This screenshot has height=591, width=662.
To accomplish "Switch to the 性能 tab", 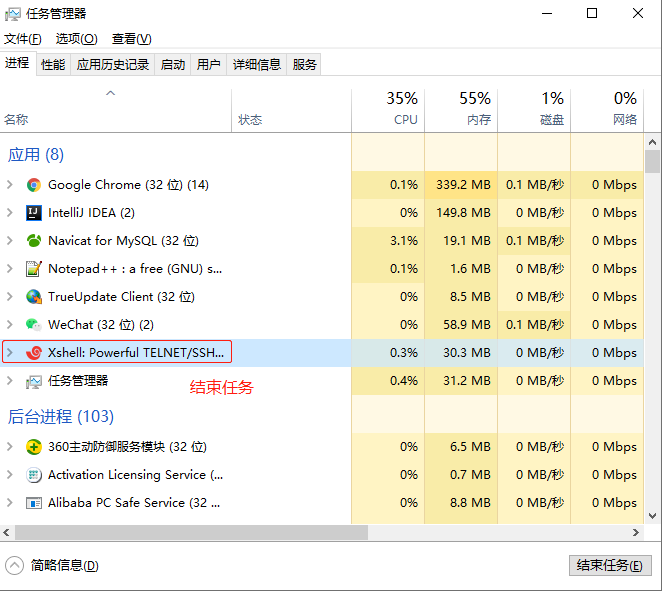I will pos(53,65).
